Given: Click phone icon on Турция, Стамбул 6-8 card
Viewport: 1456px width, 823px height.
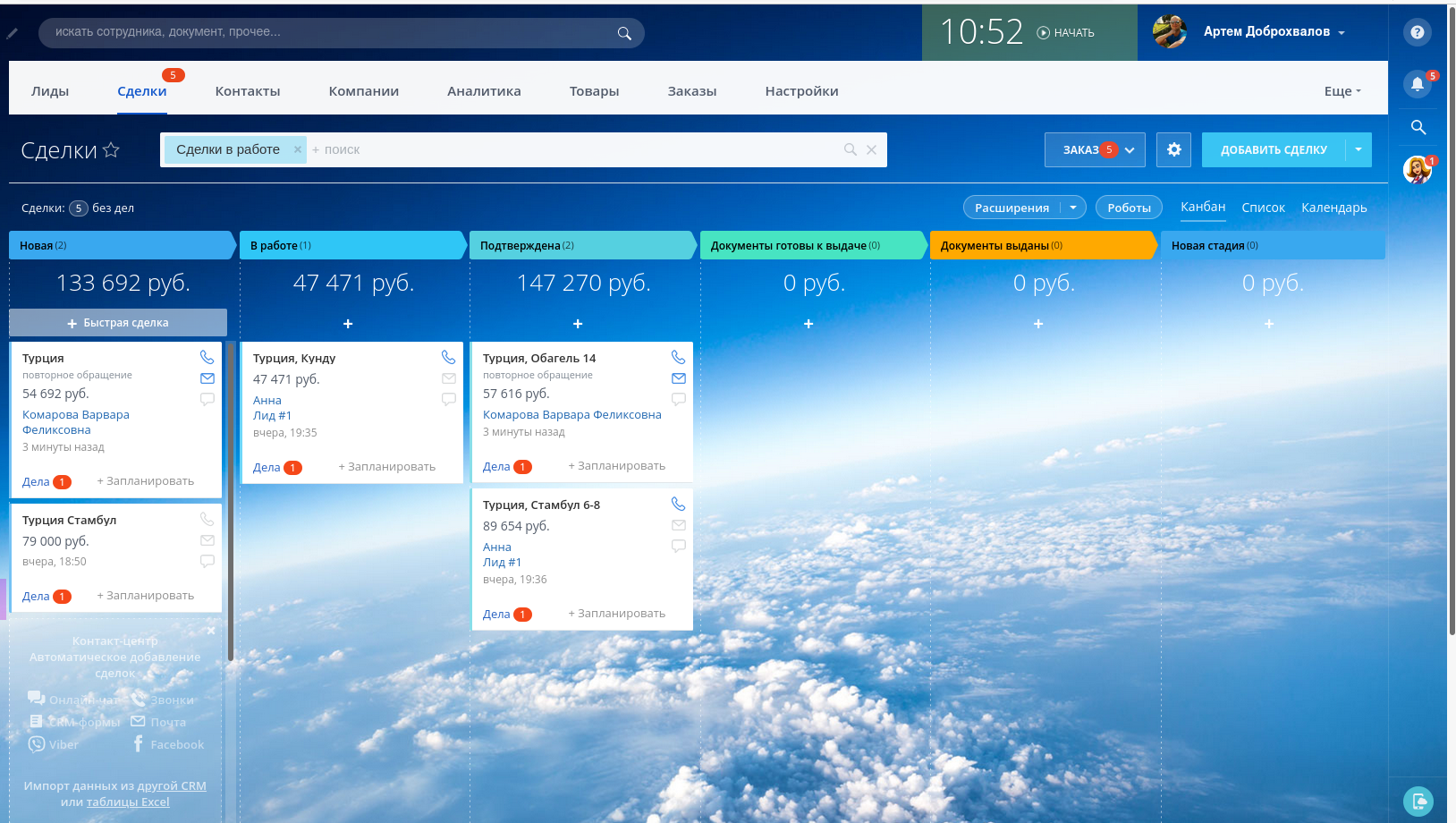Looking at the screenshot, I should point(679,504).
